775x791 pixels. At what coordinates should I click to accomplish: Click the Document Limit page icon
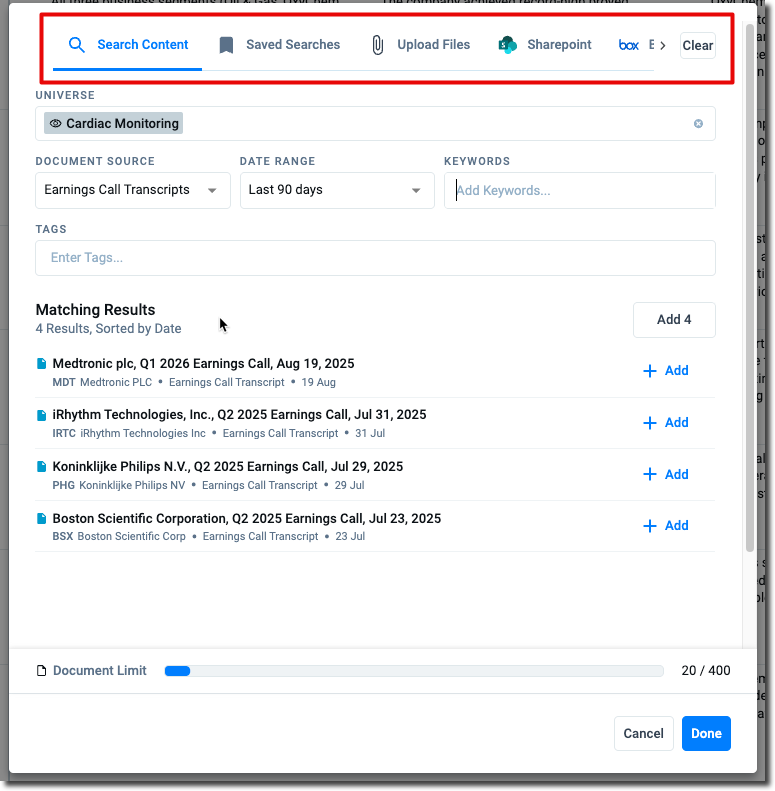tap(41, 671)
